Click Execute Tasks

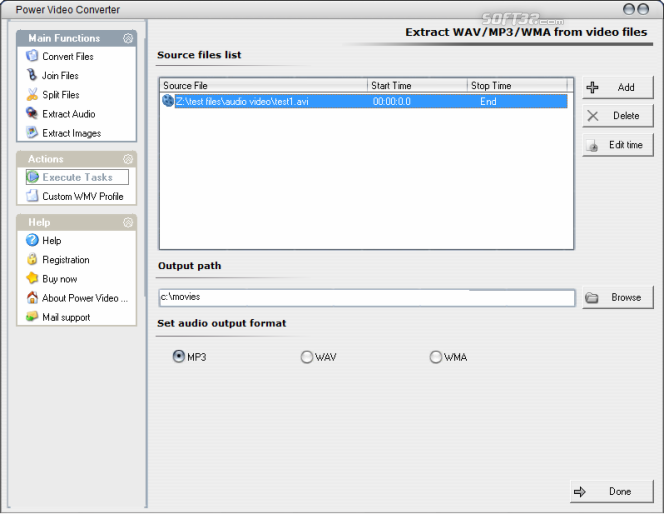(x=77, y=177)
